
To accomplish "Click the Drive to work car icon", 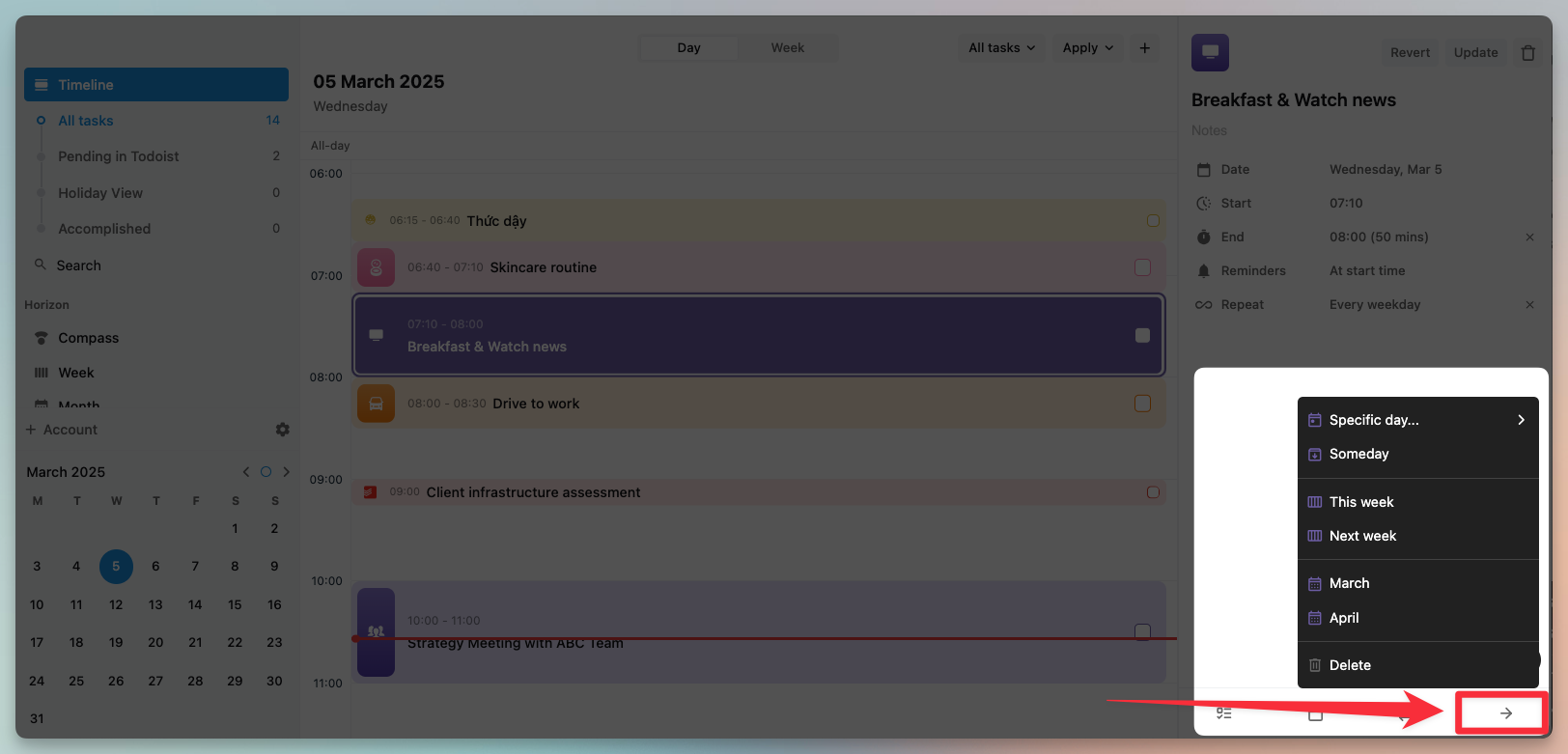I will click(376, 404).
